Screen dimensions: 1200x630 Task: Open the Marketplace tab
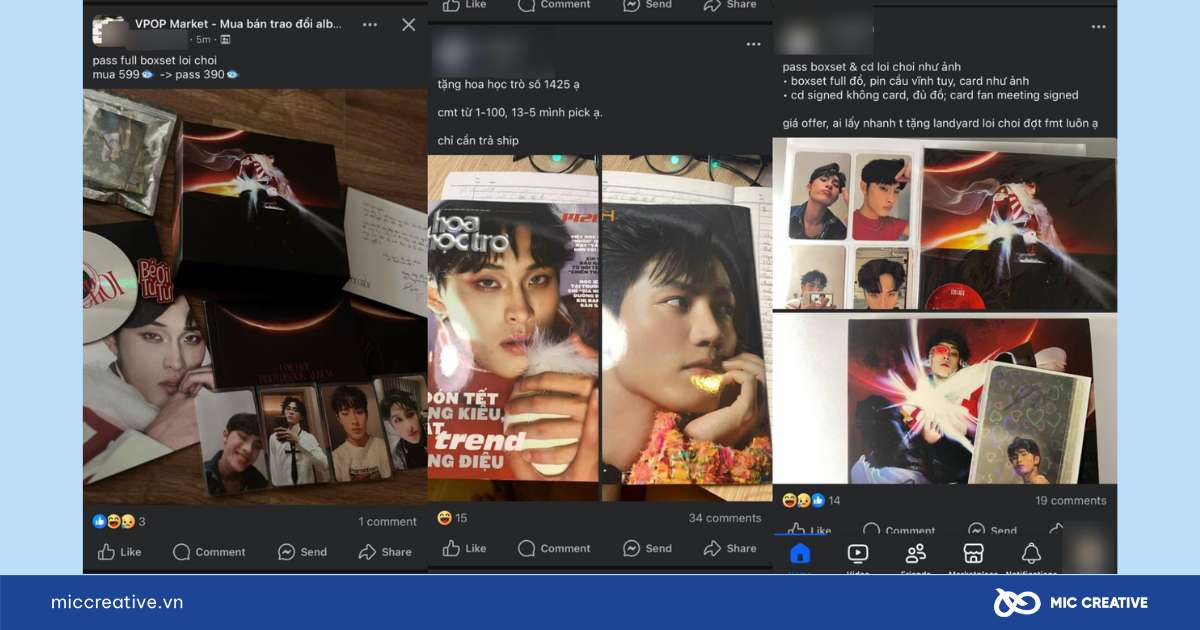(973, 557)
